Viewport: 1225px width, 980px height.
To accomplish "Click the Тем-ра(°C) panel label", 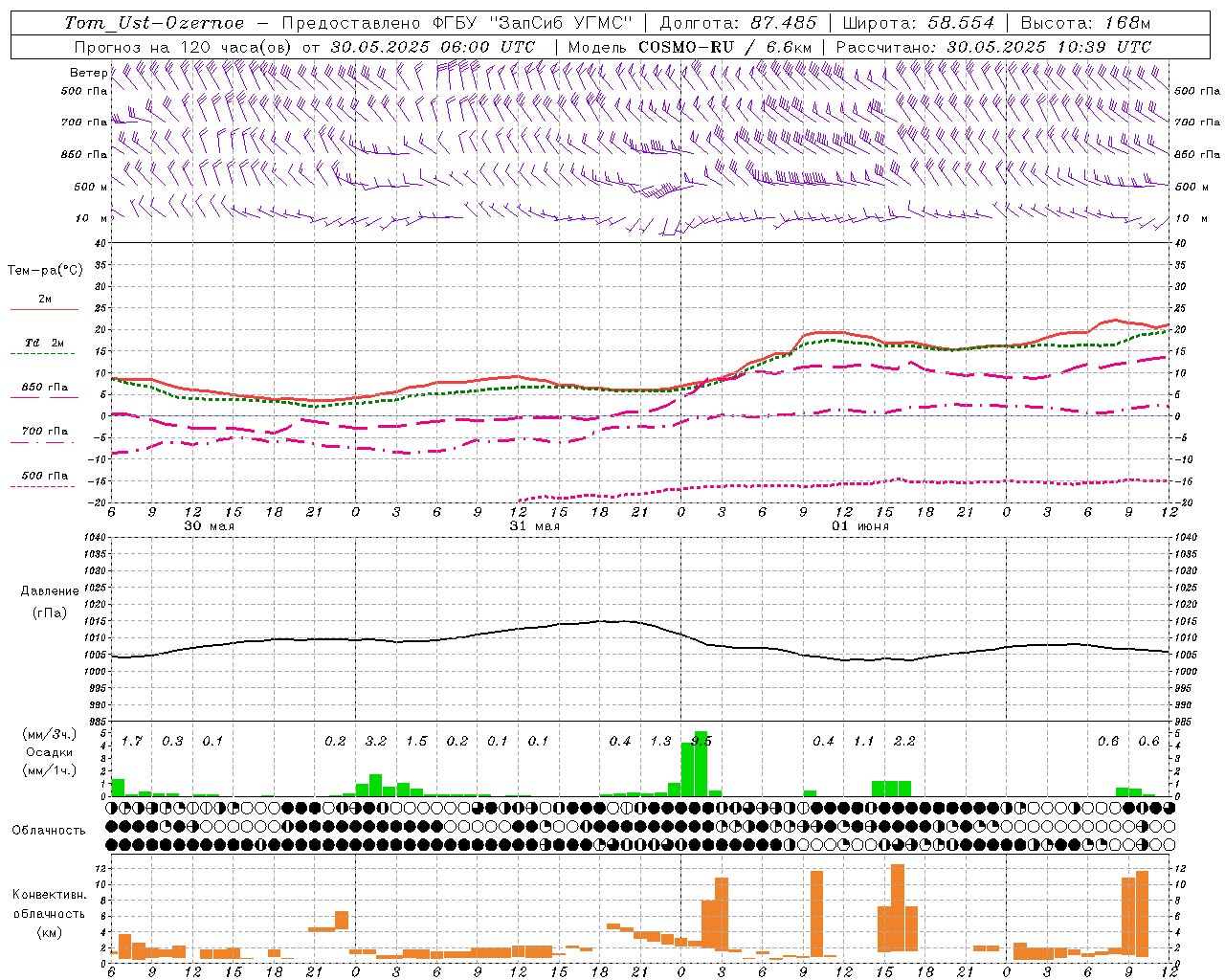I will (x=45, y=271).
